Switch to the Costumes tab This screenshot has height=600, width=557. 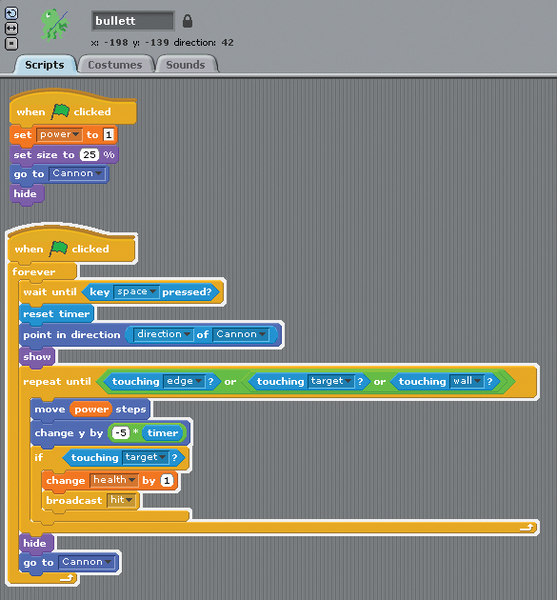pyautogui.click(x=115, y=65)
